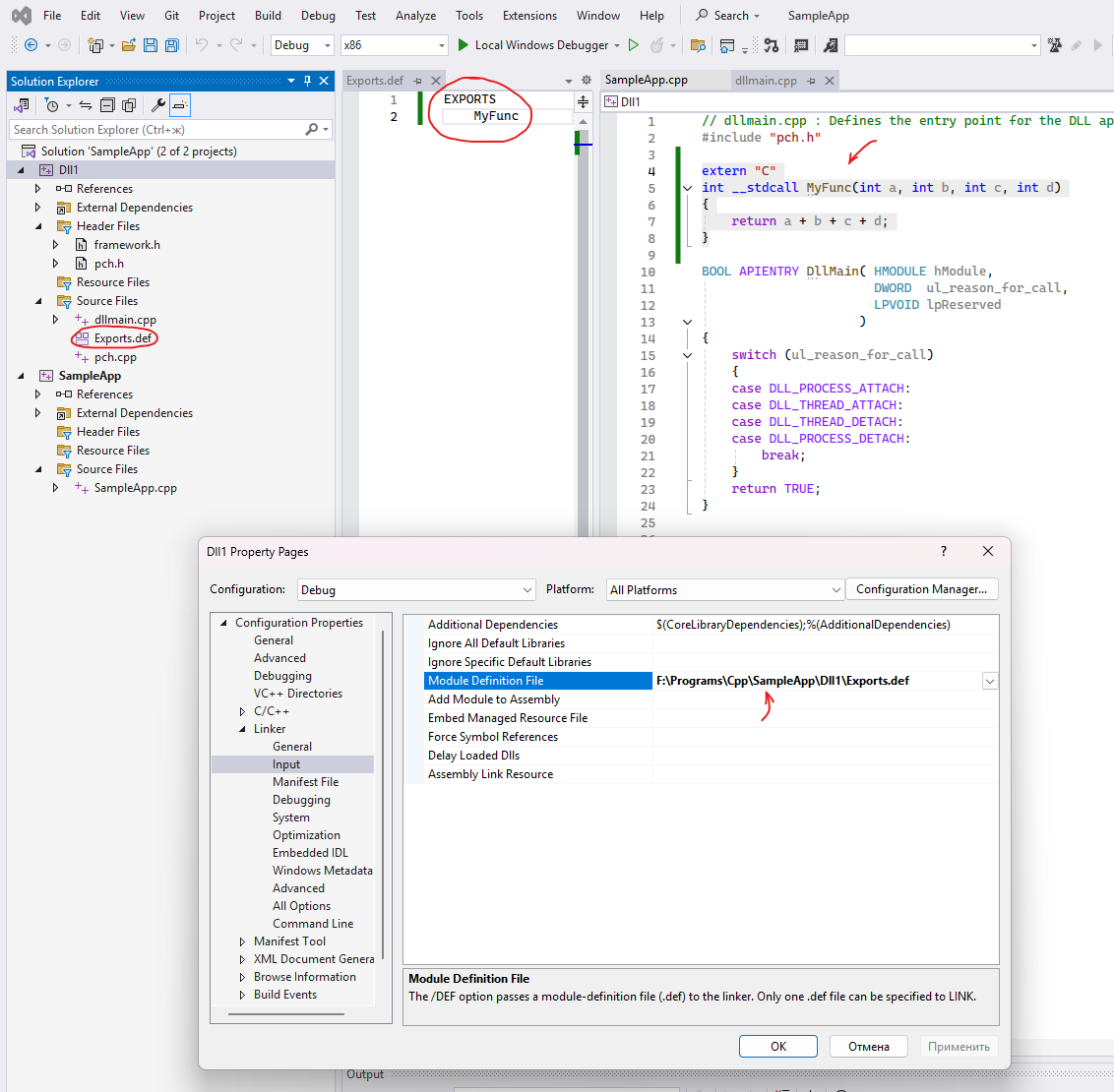Open Properties wrench icon in Solution Explorer

pos(157,105)
